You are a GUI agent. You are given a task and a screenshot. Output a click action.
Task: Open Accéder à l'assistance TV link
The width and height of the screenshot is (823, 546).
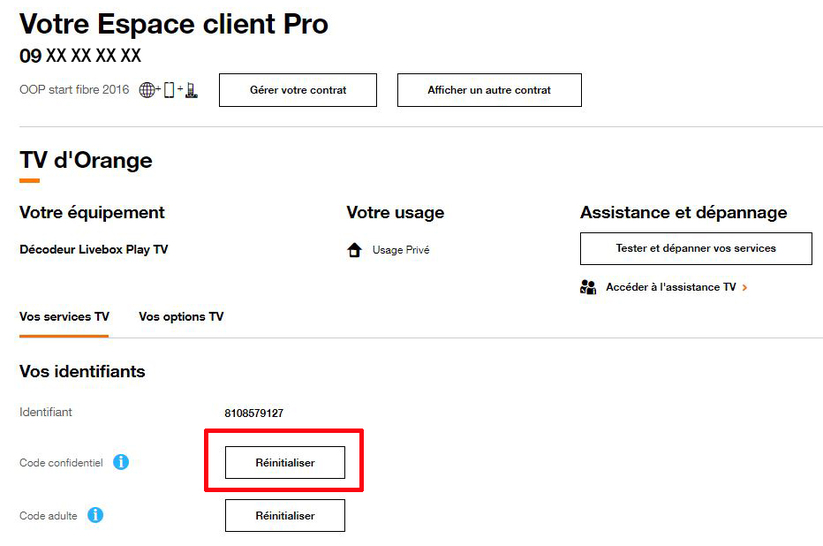[671, 287]
